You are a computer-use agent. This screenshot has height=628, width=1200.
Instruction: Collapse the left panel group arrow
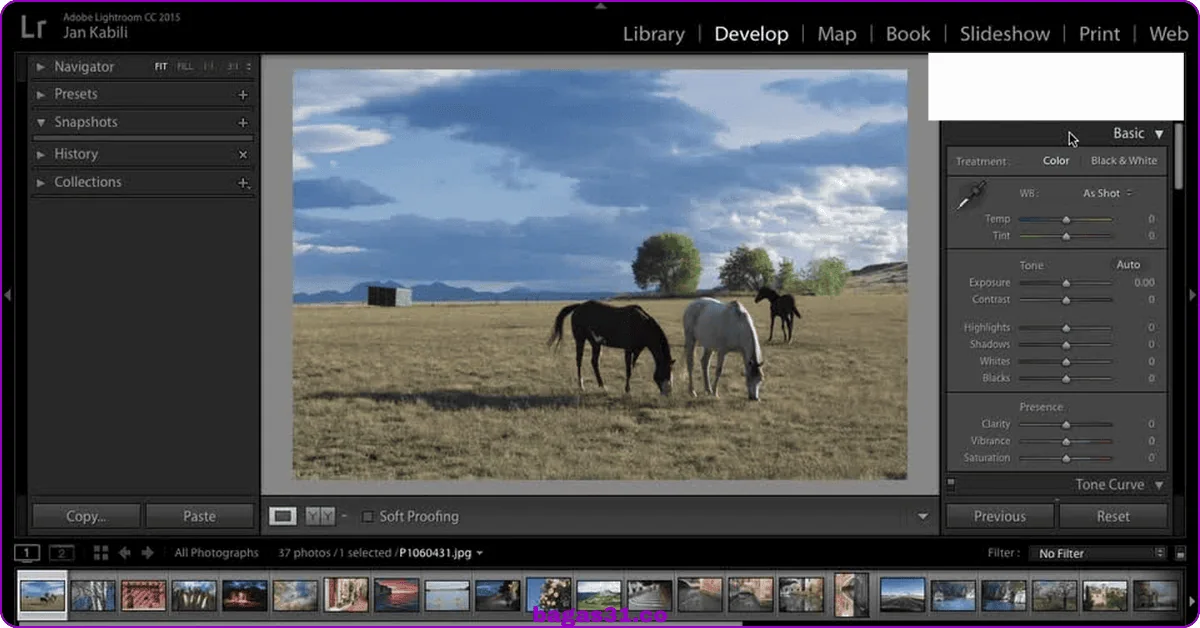(x=8, y=295)
